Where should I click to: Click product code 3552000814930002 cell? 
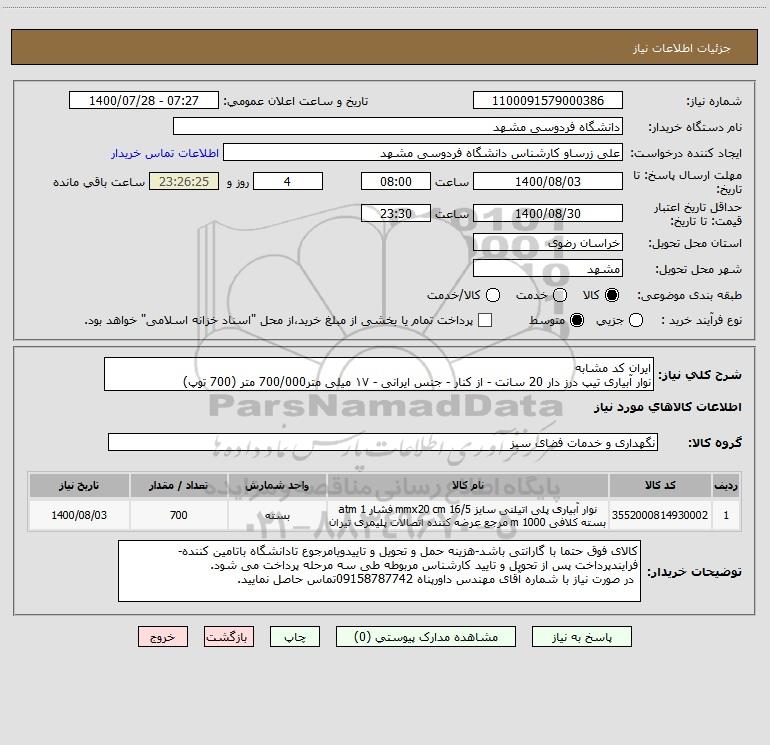660,515
